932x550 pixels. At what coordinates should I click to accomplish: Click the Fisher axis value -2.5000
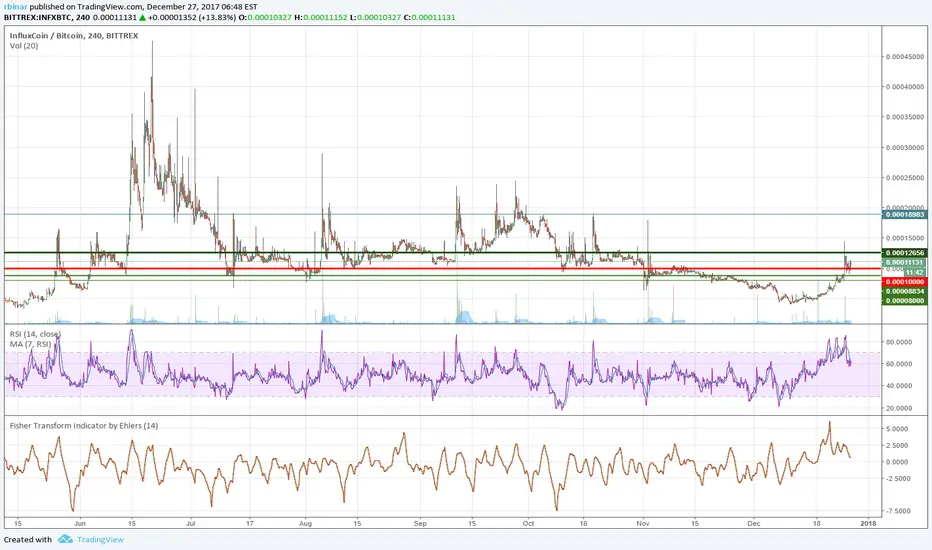click(x=897, y=479)
